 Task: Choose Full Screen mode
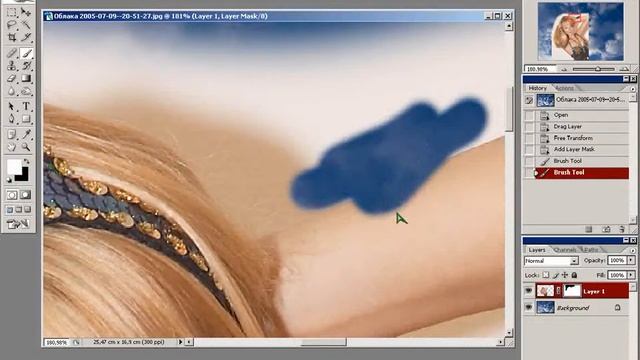coord(27,209)
